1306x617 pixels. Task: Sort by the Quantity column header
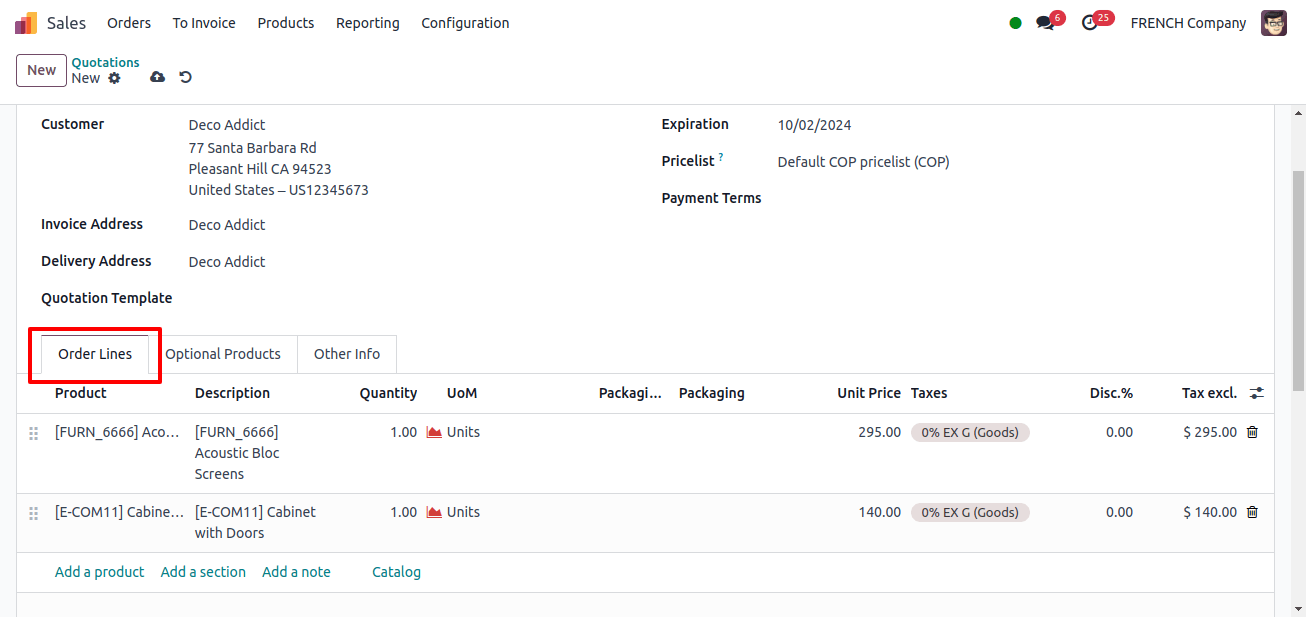pyautogui.click(x=388, y=393)
